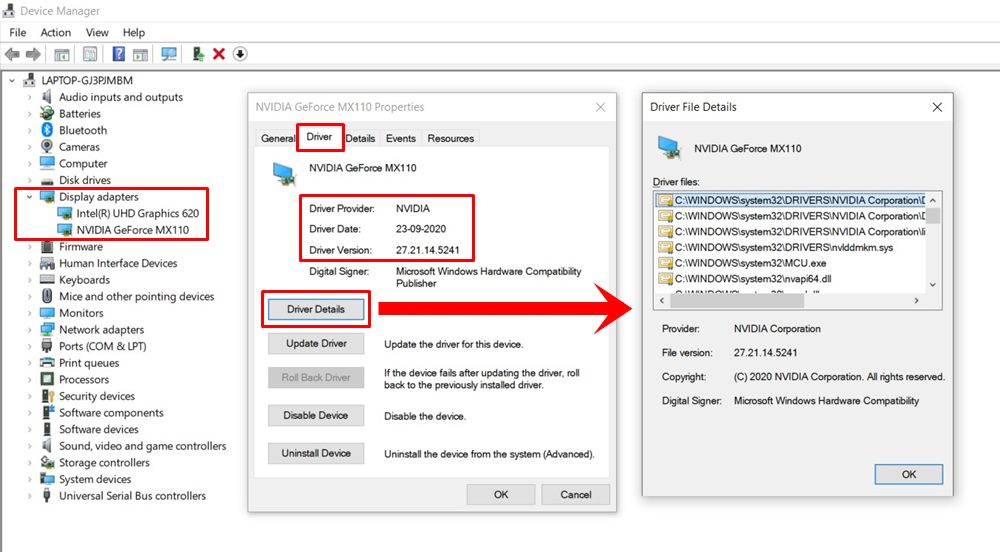Click the Storage controllers category icon
This screenshot has height=552, width=1000.
[x=47, y=462]
